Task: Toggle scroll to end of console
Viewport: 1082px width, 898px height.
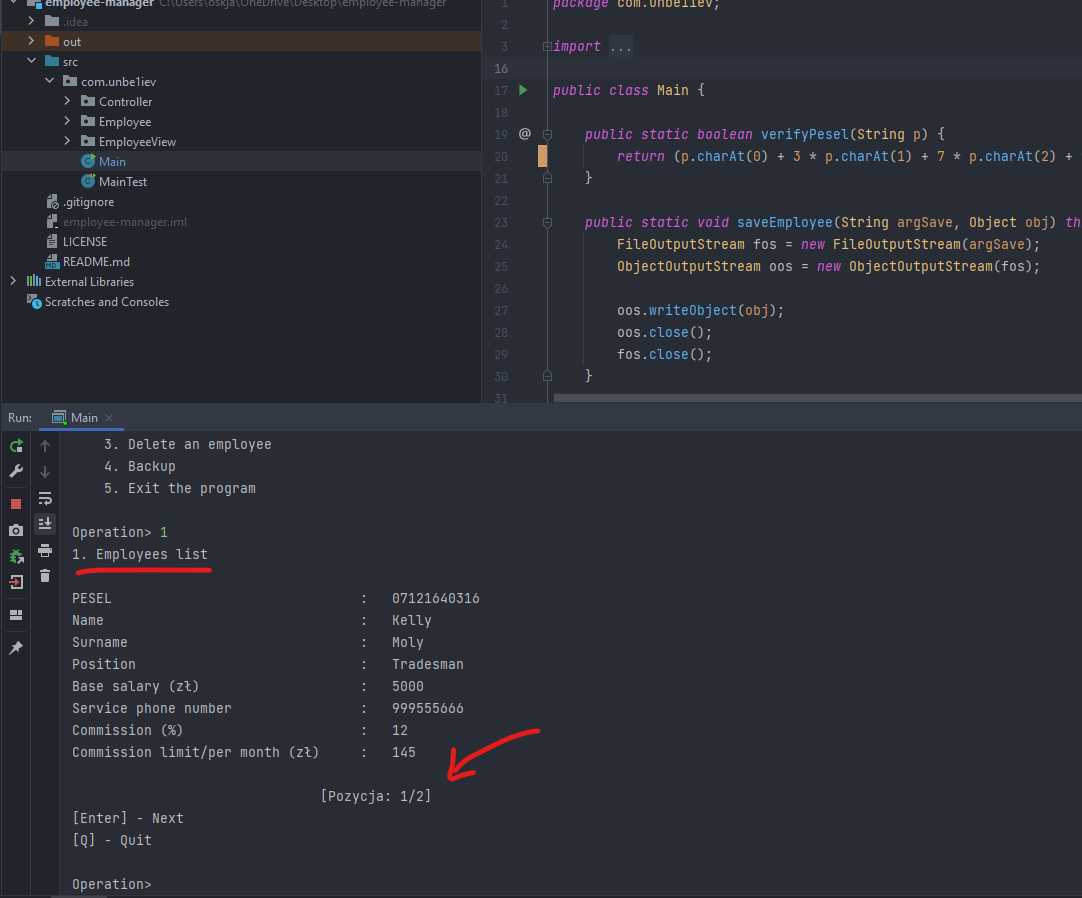Action: point(45,524)
